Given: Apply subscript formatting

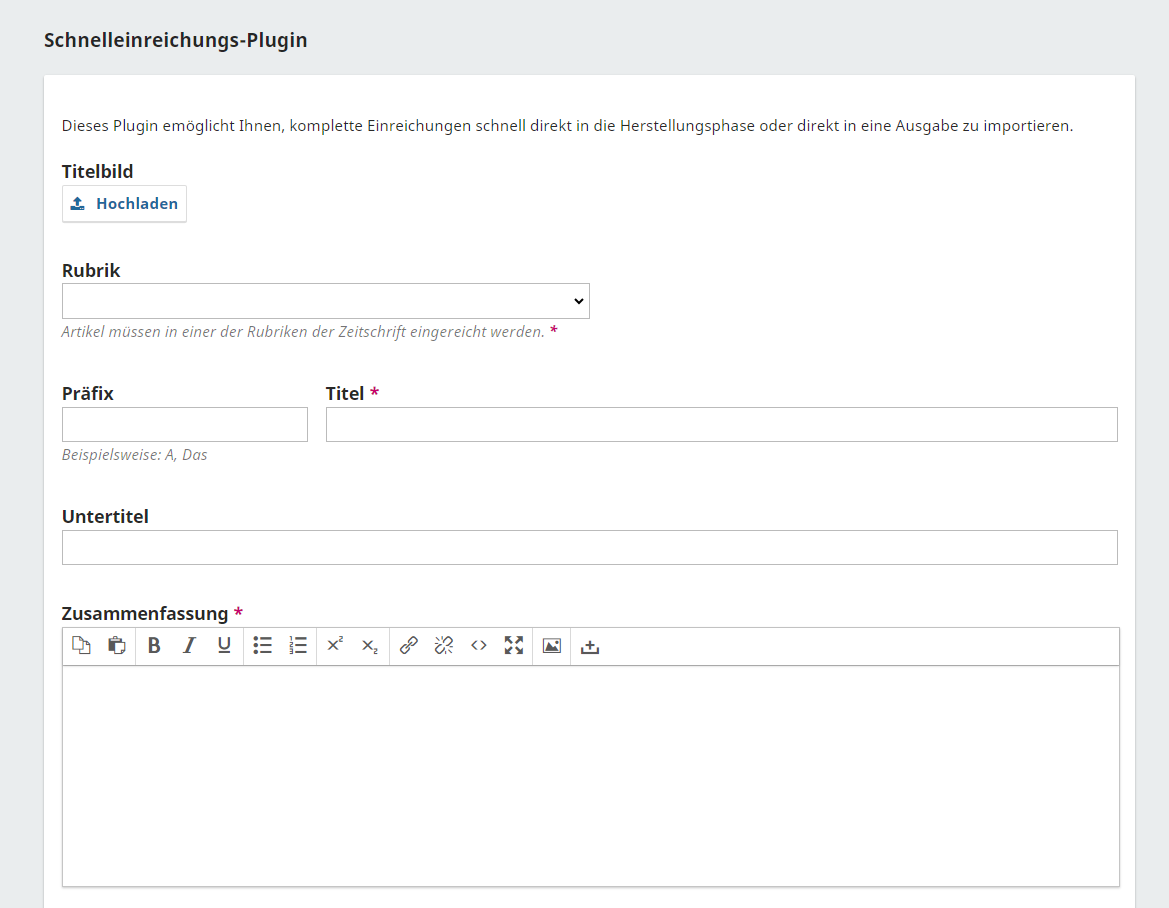Looking at the screenshot, I should pyautogui.click(x=370, y=646).
